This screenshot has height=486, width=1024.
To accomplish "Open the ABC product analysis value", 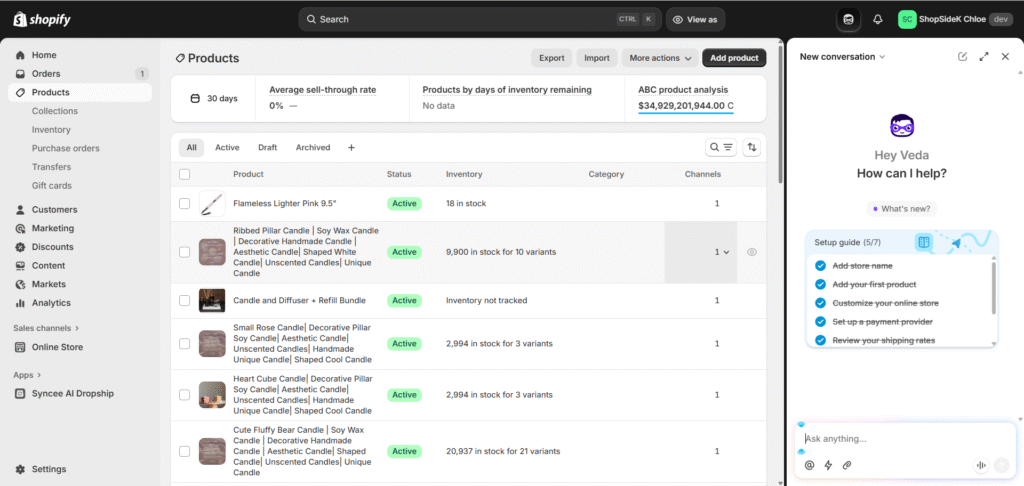I will coord(686,106).
